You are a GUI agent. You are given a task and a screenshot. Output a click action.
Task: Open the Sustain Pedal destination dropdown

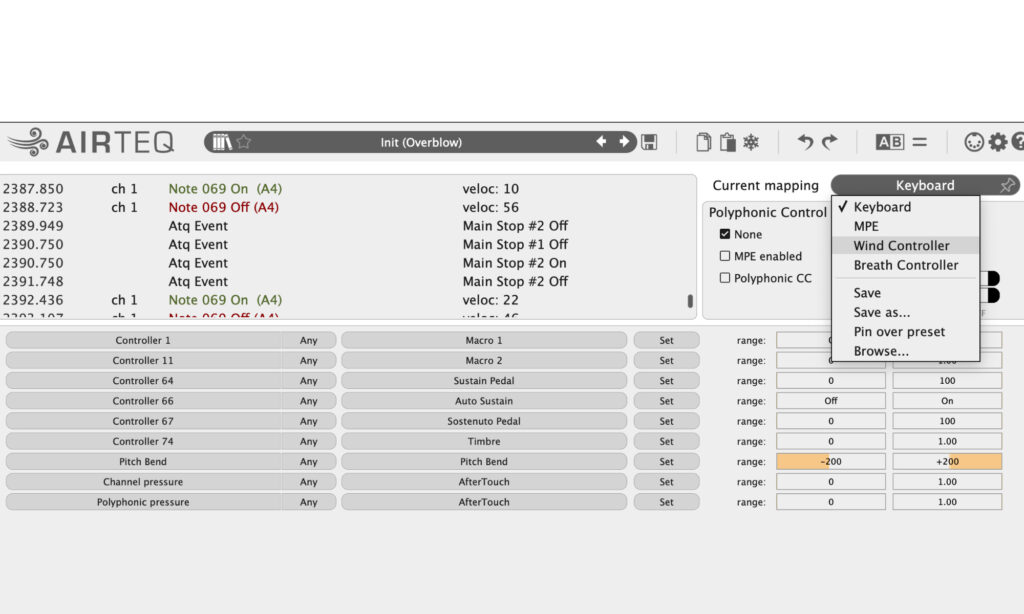pyautogui.click(x=484, y=381)
